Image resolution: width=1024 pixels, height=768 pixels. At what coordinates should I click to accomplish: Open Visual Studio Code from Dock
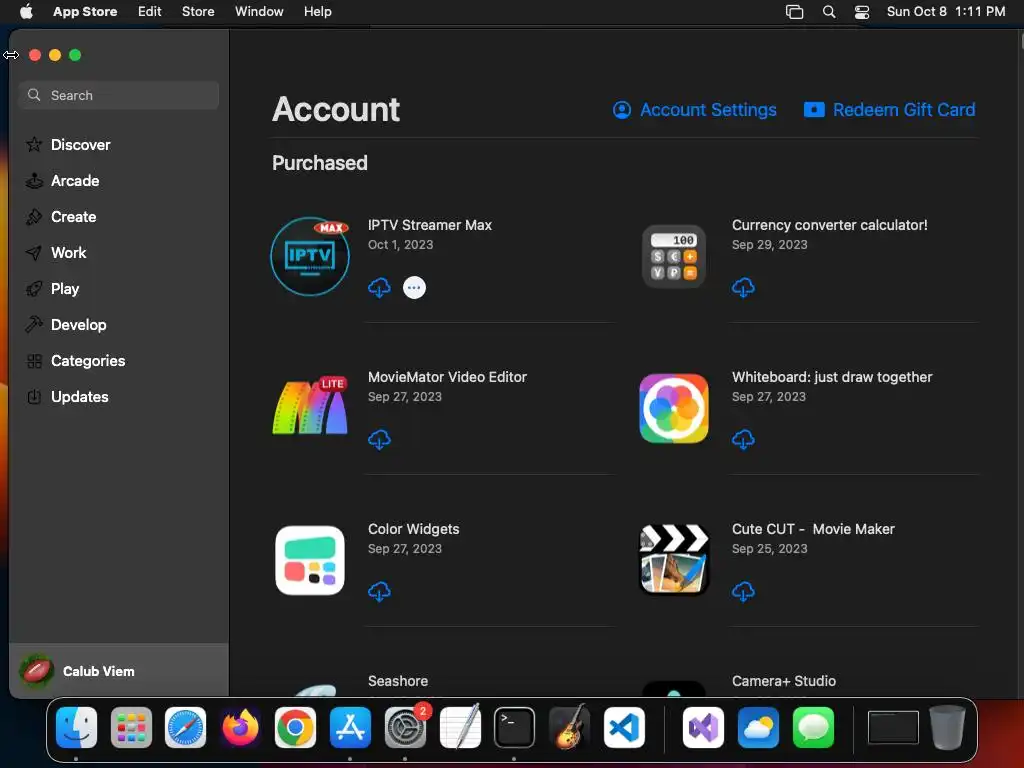tap(624, 727)
